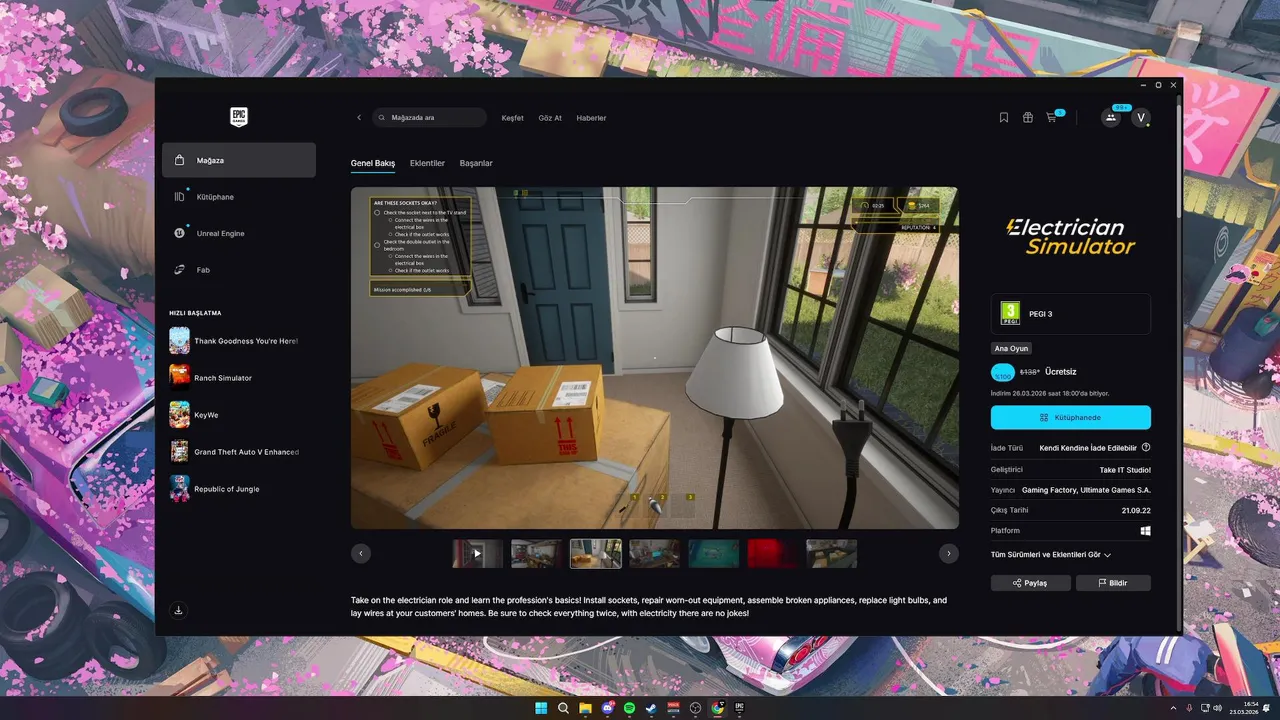Open the friends list icon

point(1111,117)
